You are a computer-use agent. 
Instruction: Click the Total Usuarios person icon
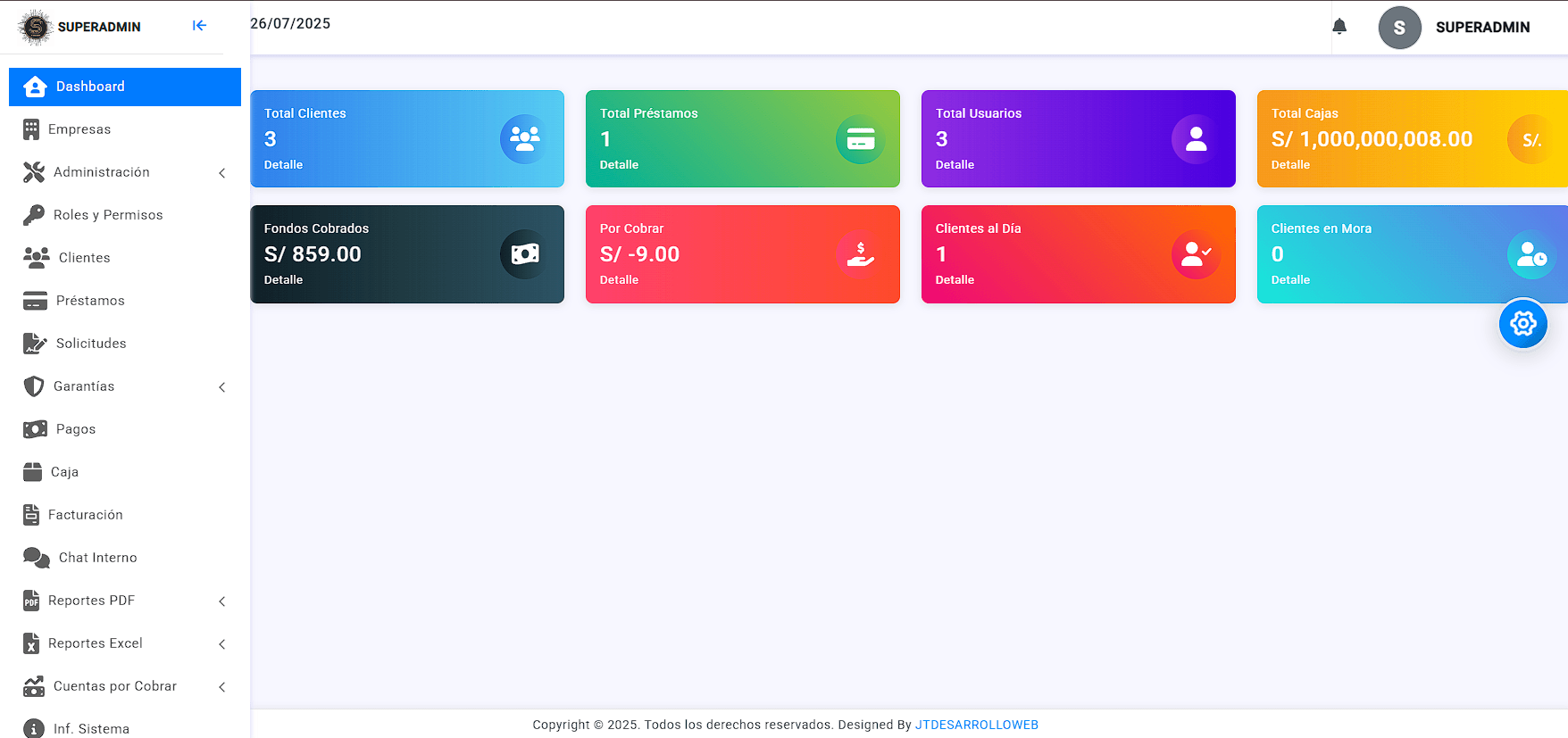click(1196, 139)
